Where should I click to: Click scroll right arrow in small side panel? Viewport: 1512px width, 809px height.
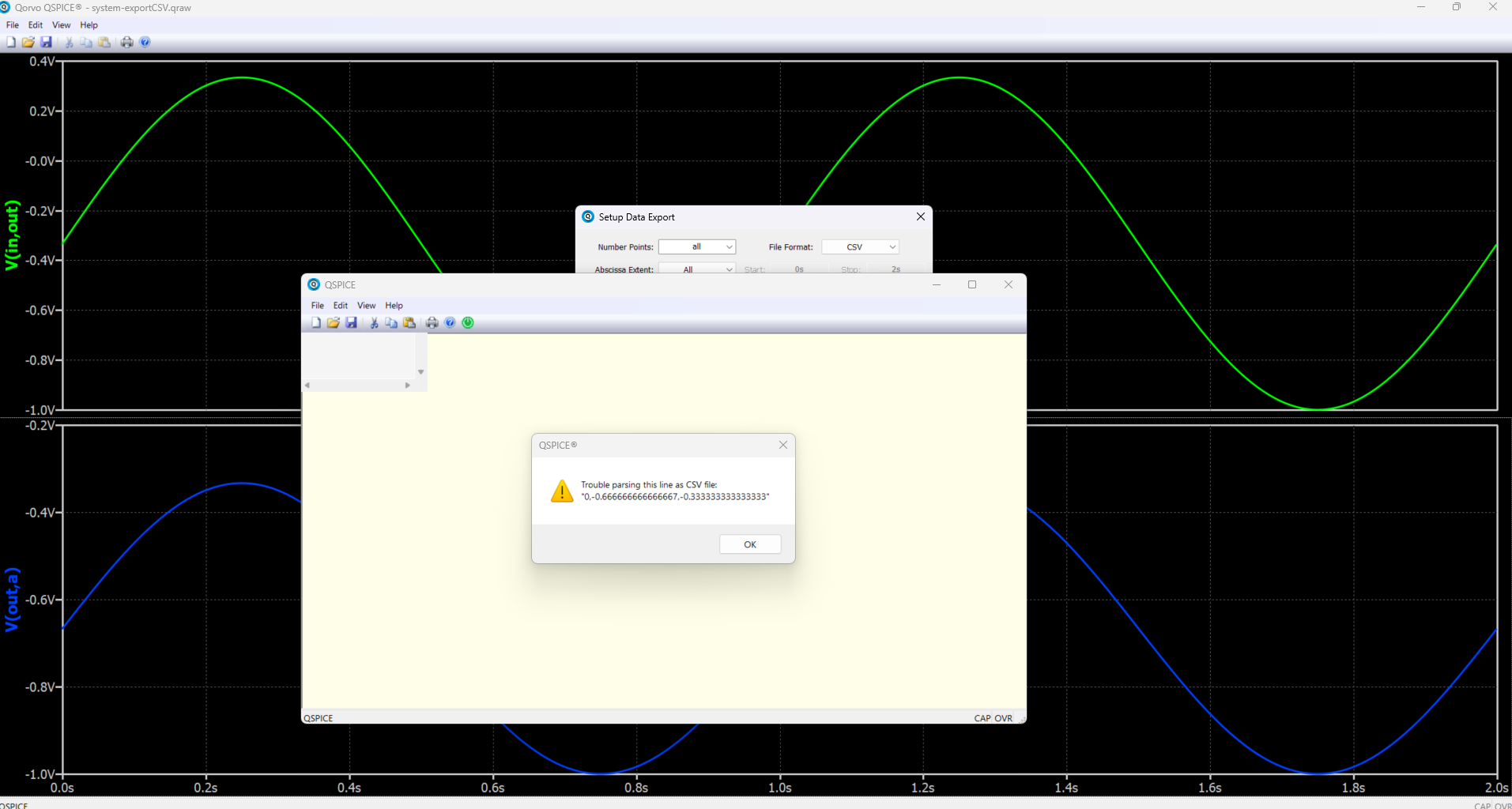[x=408, y=386]
